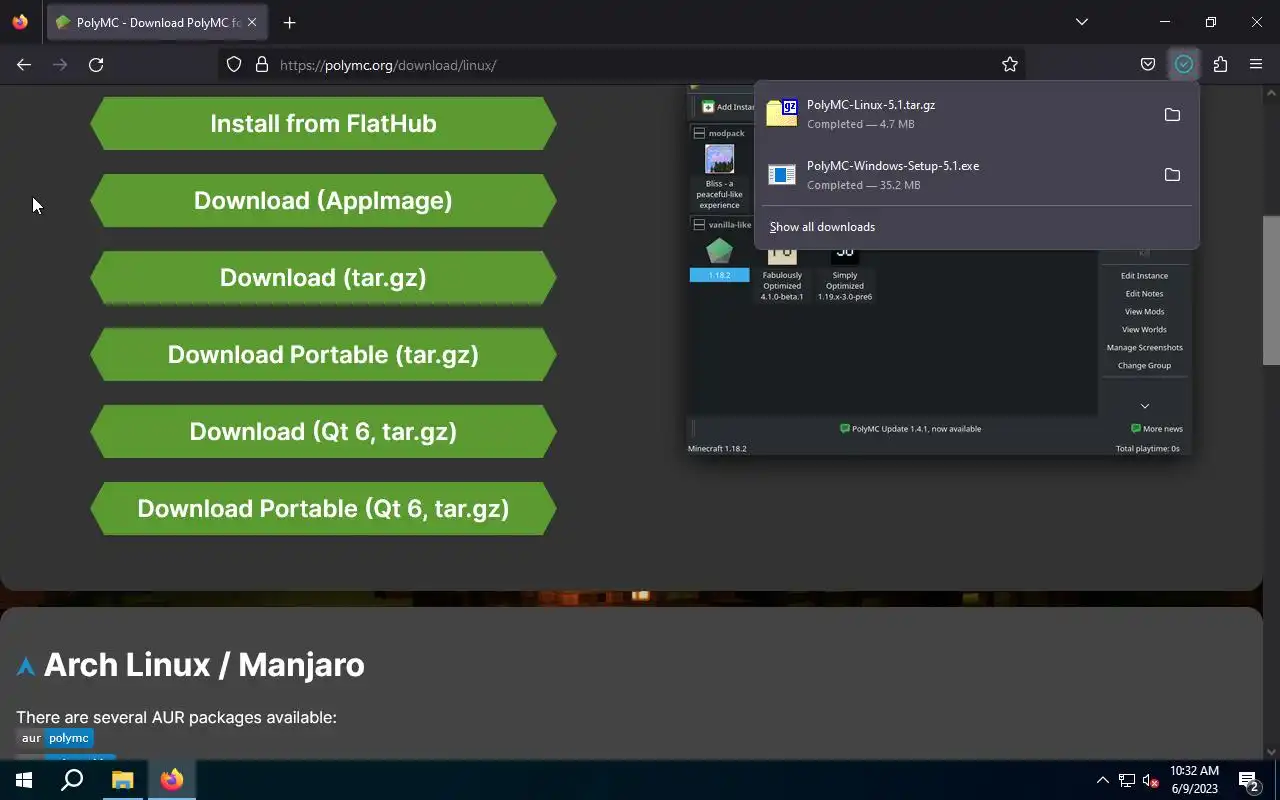Viewport: 1280px width, 800px height.
Task: Collapse the modpack group in the screenshot
Action: coord(699,133)
